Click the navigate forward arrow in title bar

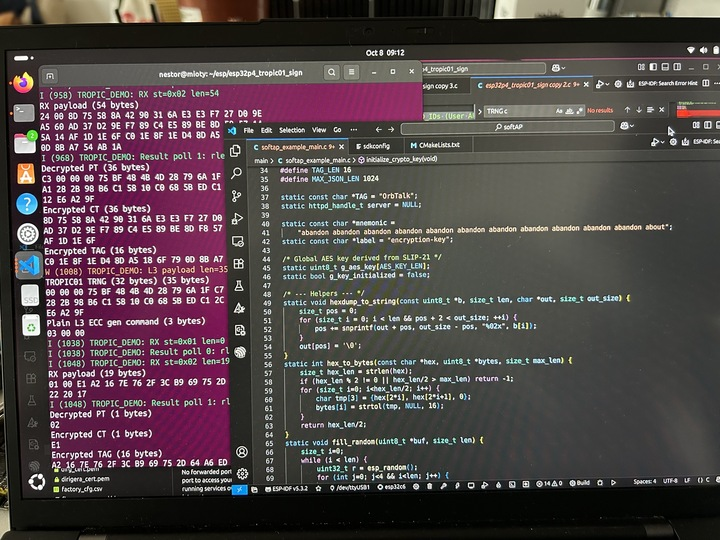coord(391,129)
